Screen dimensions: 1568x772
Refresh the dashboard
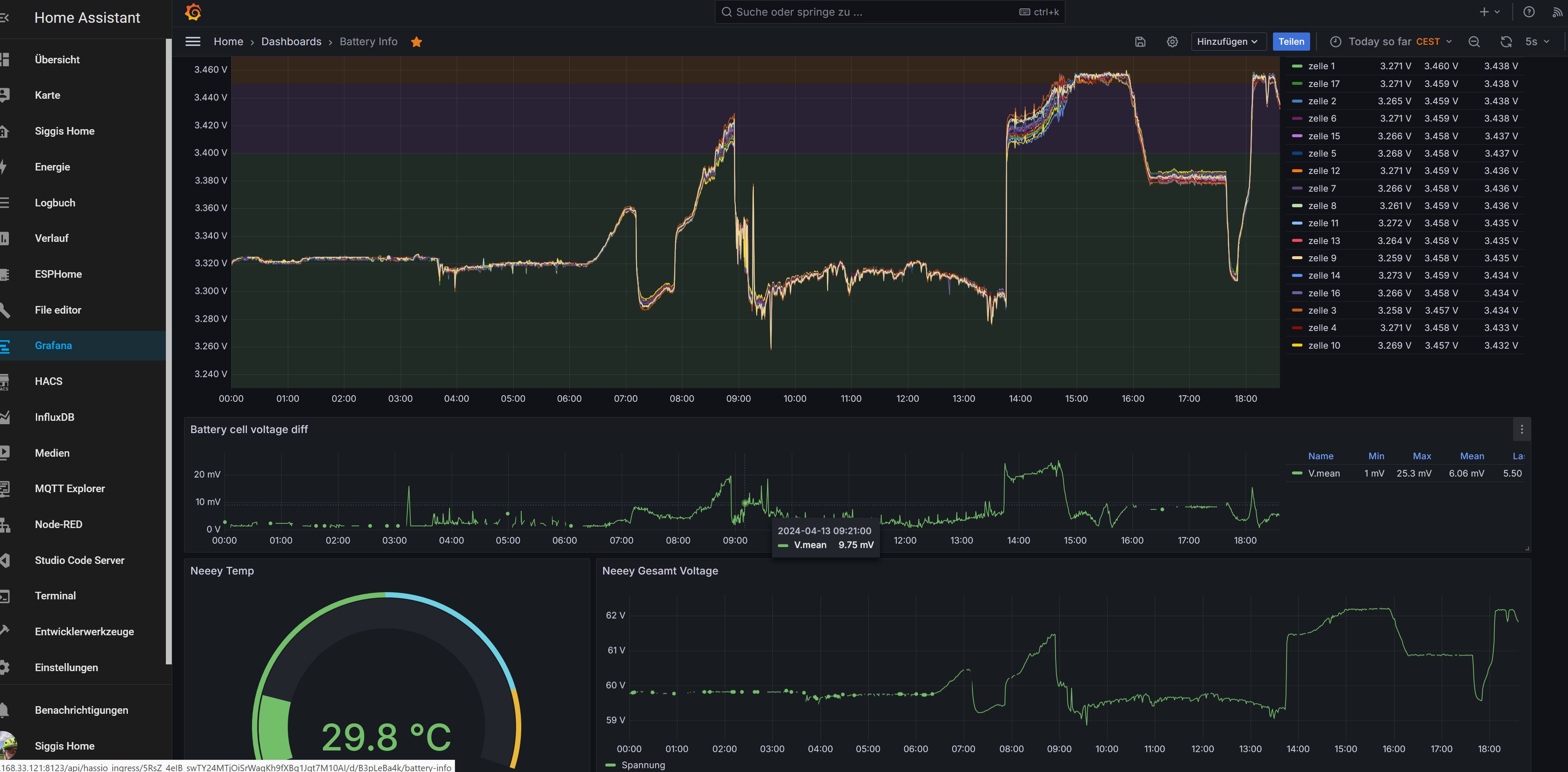coord(1505,41)
